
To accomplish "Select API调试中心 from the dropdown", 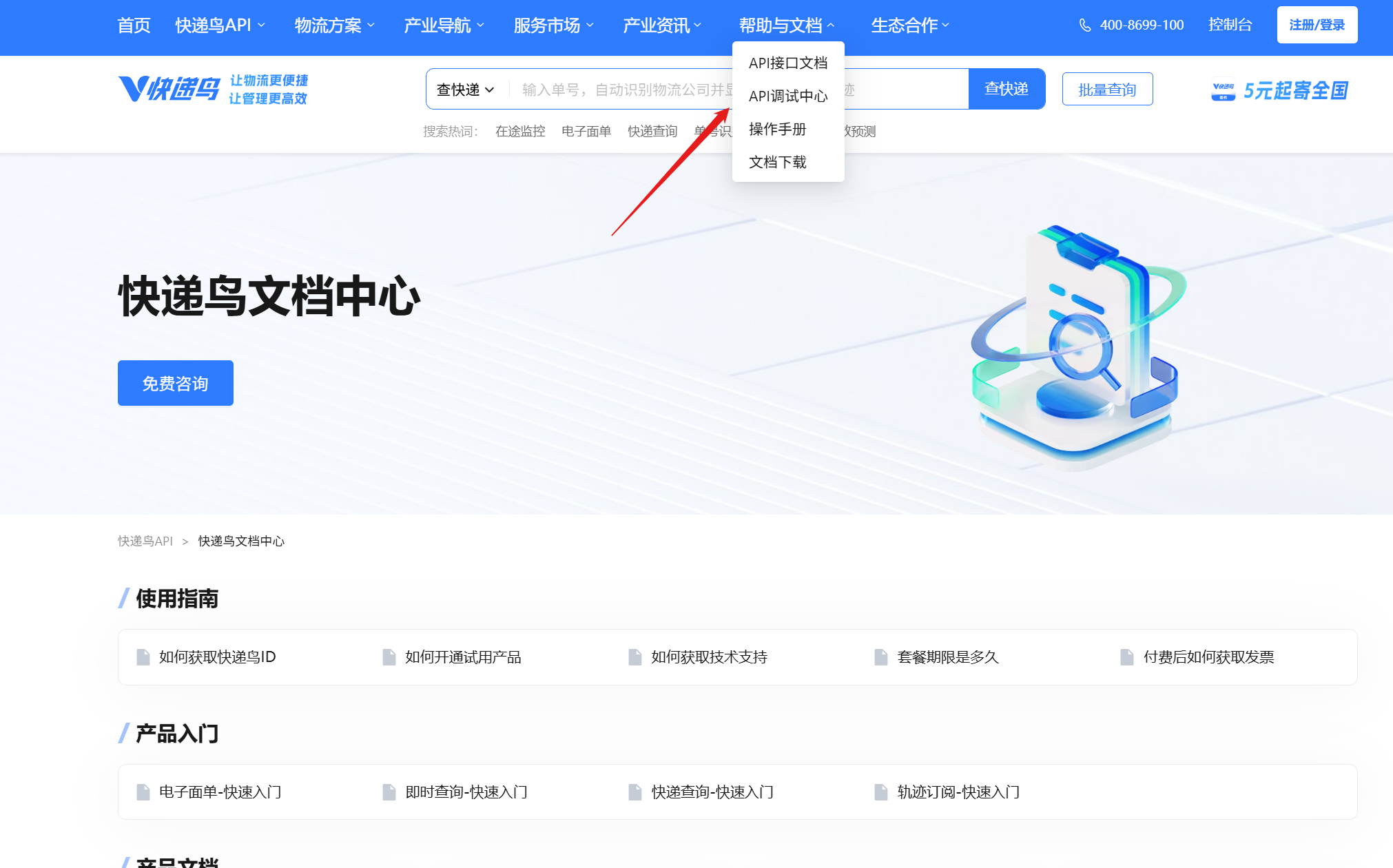I will tap(787, 96).
